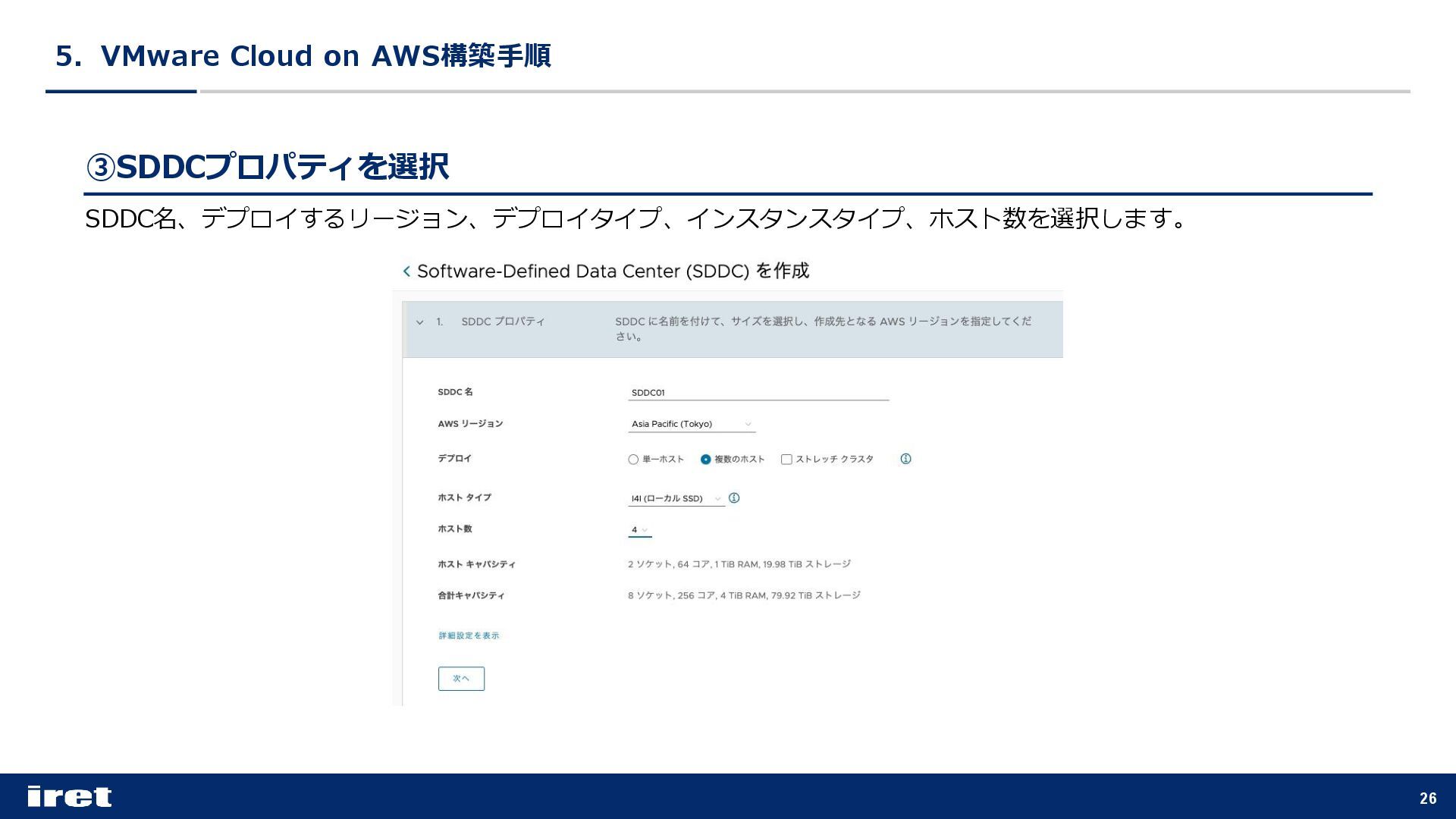This screenshot has height=819, width=1456.
Task: Open the AWS region dropdown Asia Pacific (Tokyo)
Action: click(692, 424)
